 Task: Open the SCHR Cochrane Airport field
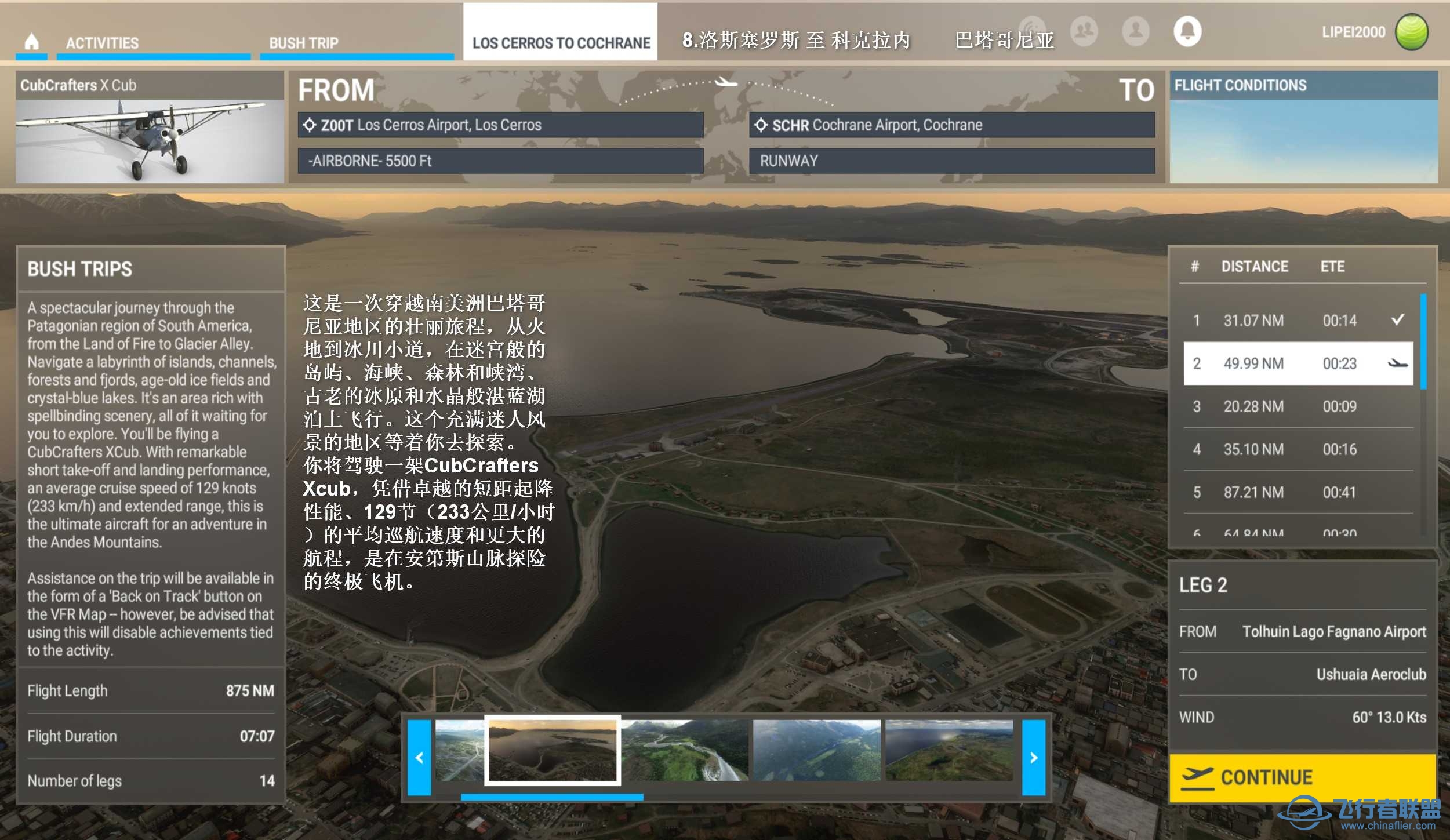[x=952, y=125]
